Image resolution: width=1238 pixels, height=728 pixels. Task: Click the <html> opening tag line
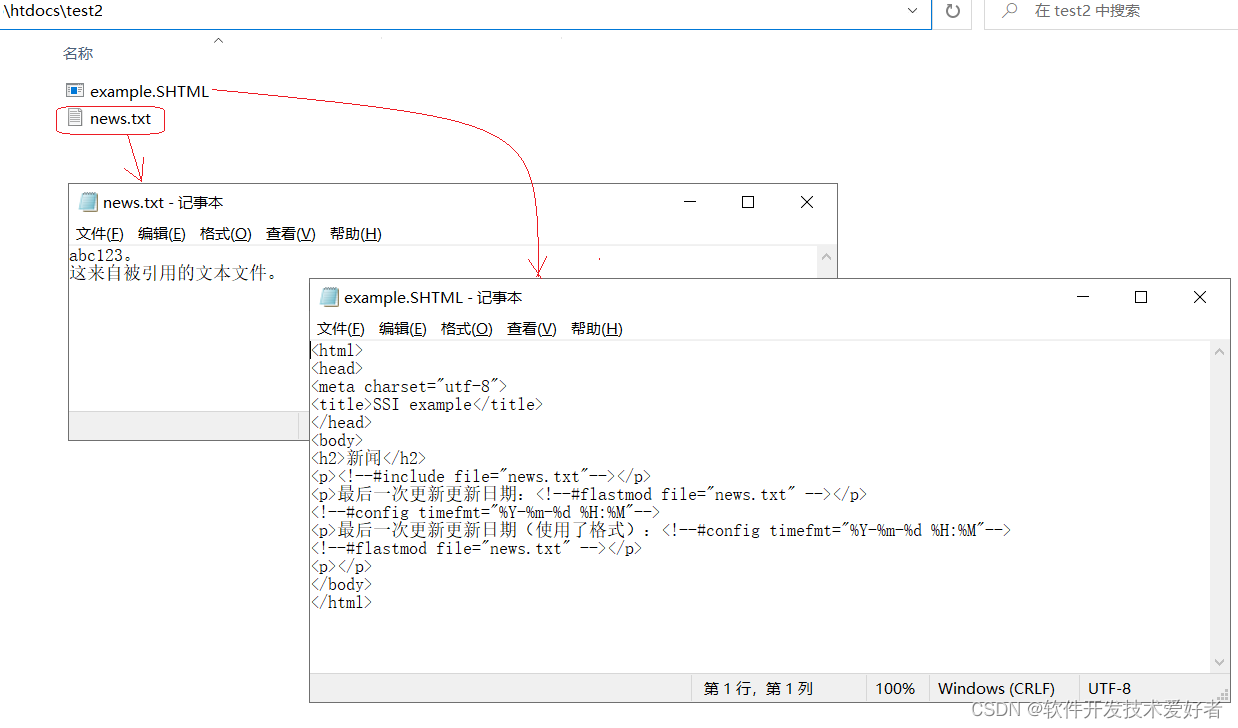coord(337,351)
